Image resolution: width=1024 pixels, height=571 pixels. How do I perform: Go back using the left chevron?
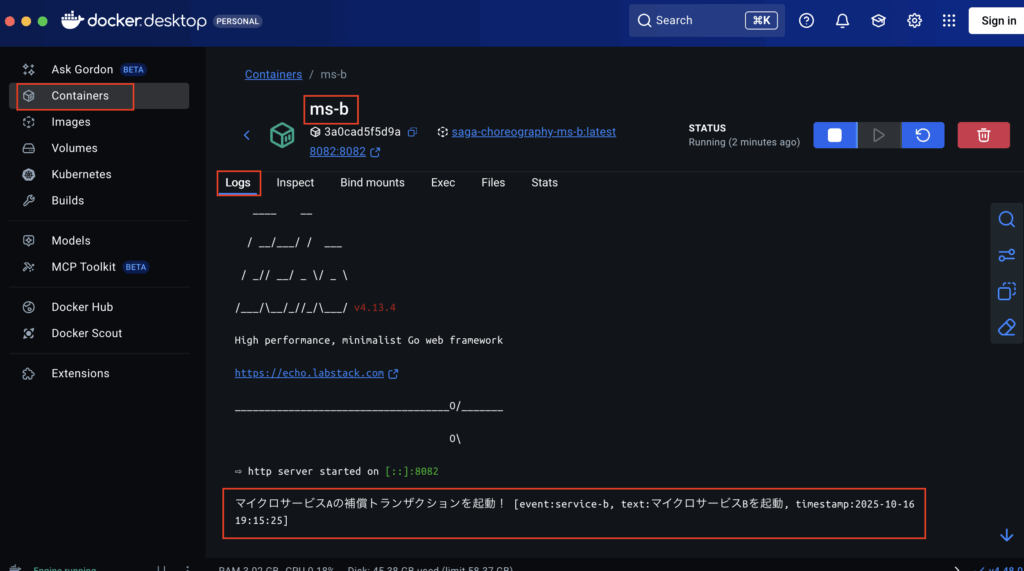247,135
